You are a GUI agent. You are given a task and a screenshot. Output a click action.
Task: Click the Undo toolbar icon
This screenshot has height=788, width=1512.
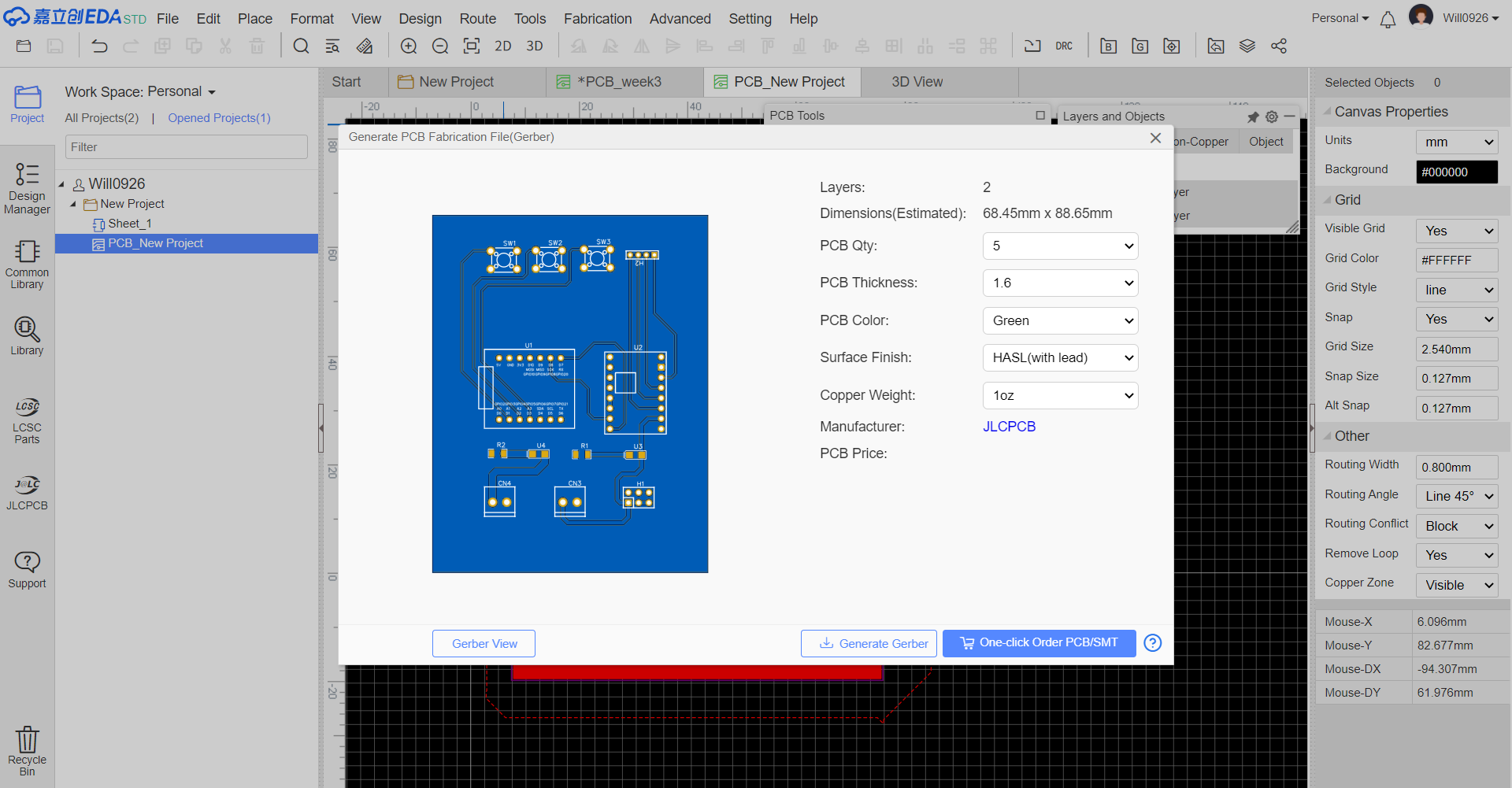click(x=99, y=46)
